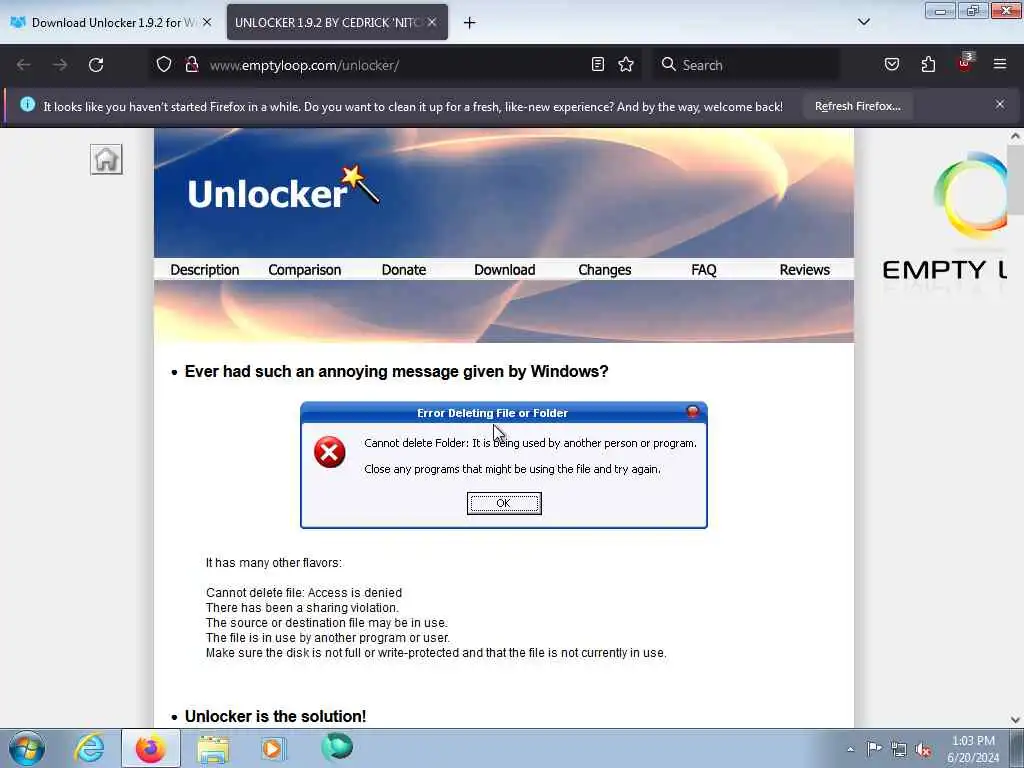Click the Action Center flag tray icon
The width and height of the screenshot is (1024, 768).
[x=874, y=748]
